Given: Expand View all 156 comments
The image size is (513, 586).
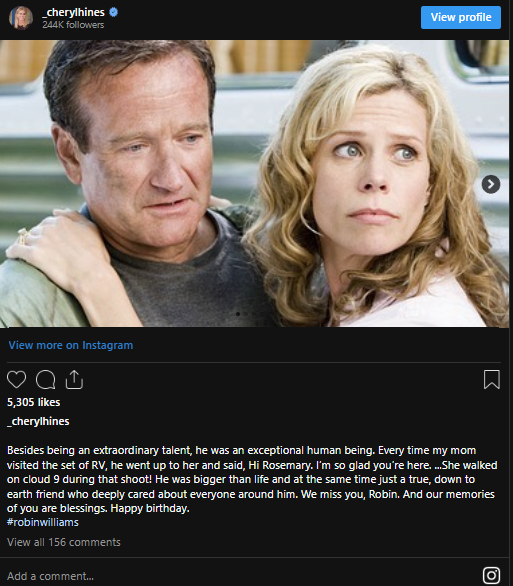Looking at the screenshot, I should coord(64,542).
